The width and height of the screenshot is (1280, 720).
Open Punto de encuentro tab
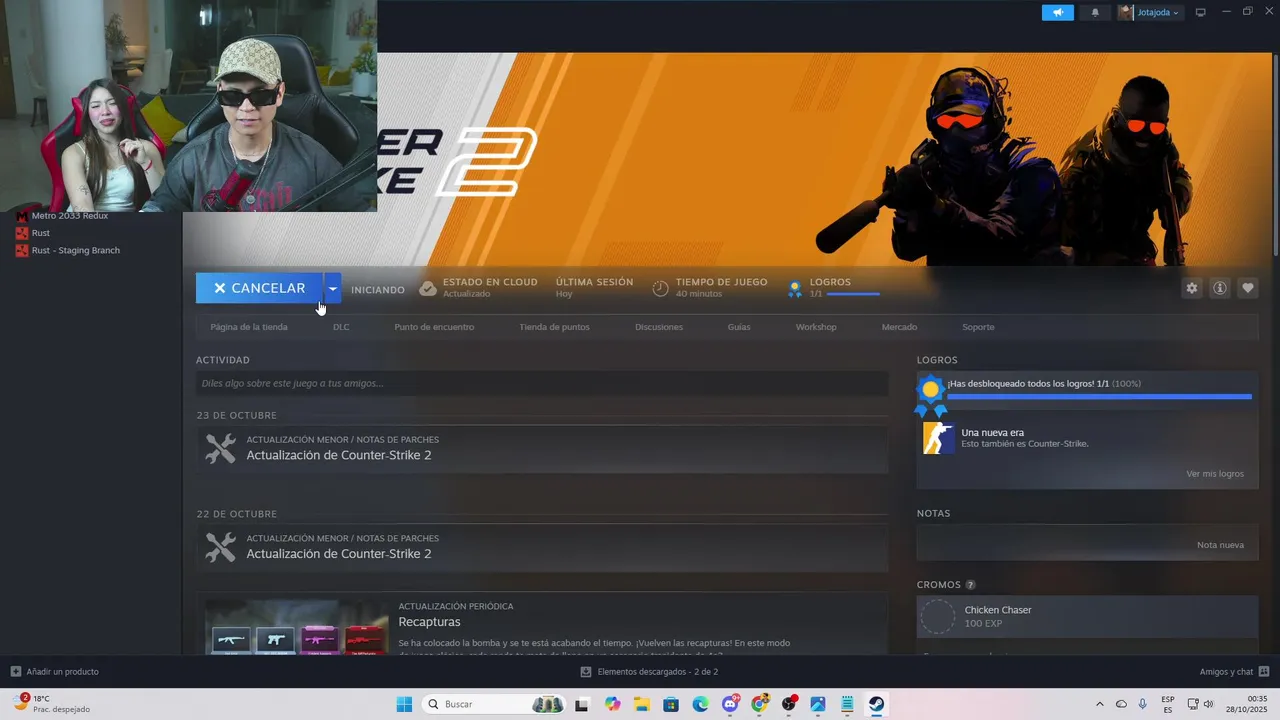point(434,327)
